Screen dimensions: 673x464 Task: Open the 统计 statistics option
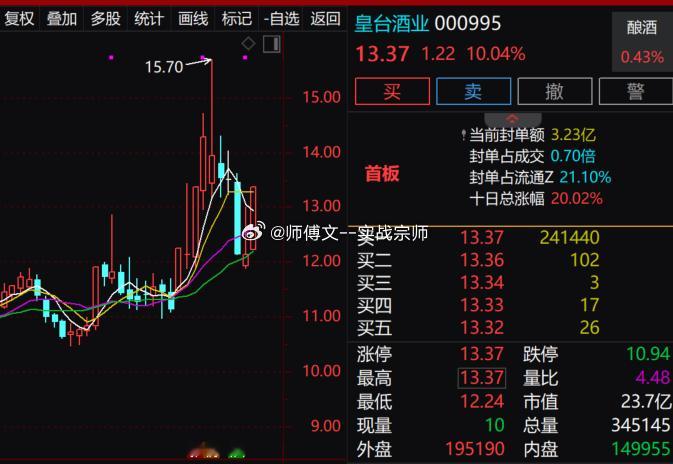tap(149, 19)
